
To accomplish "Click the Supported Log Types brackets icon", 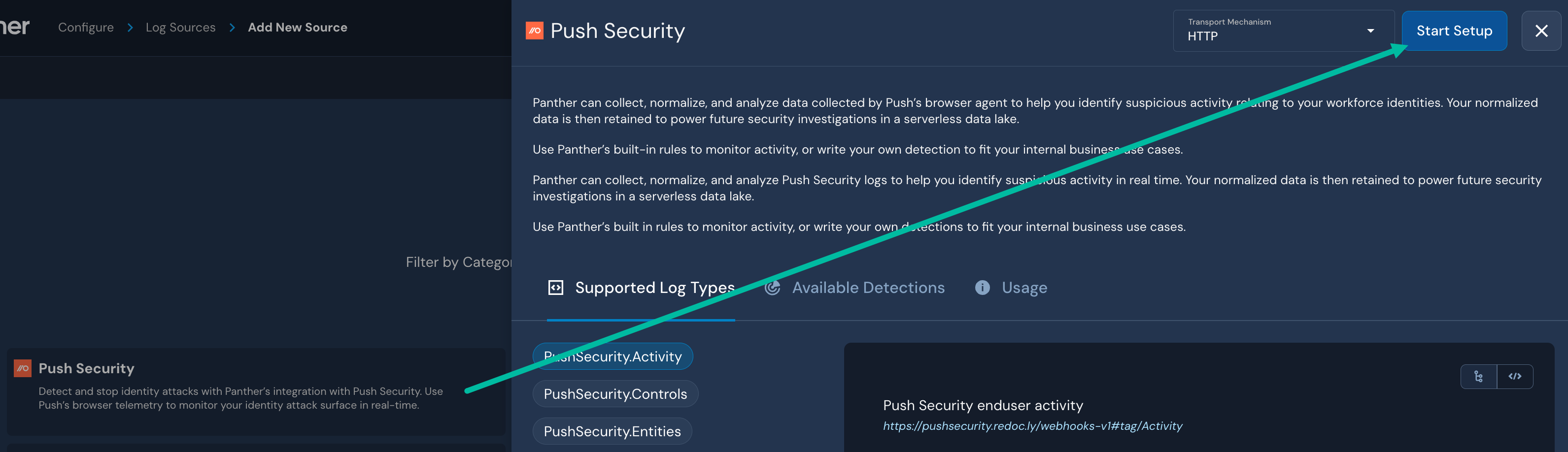I will click(556, 287).
